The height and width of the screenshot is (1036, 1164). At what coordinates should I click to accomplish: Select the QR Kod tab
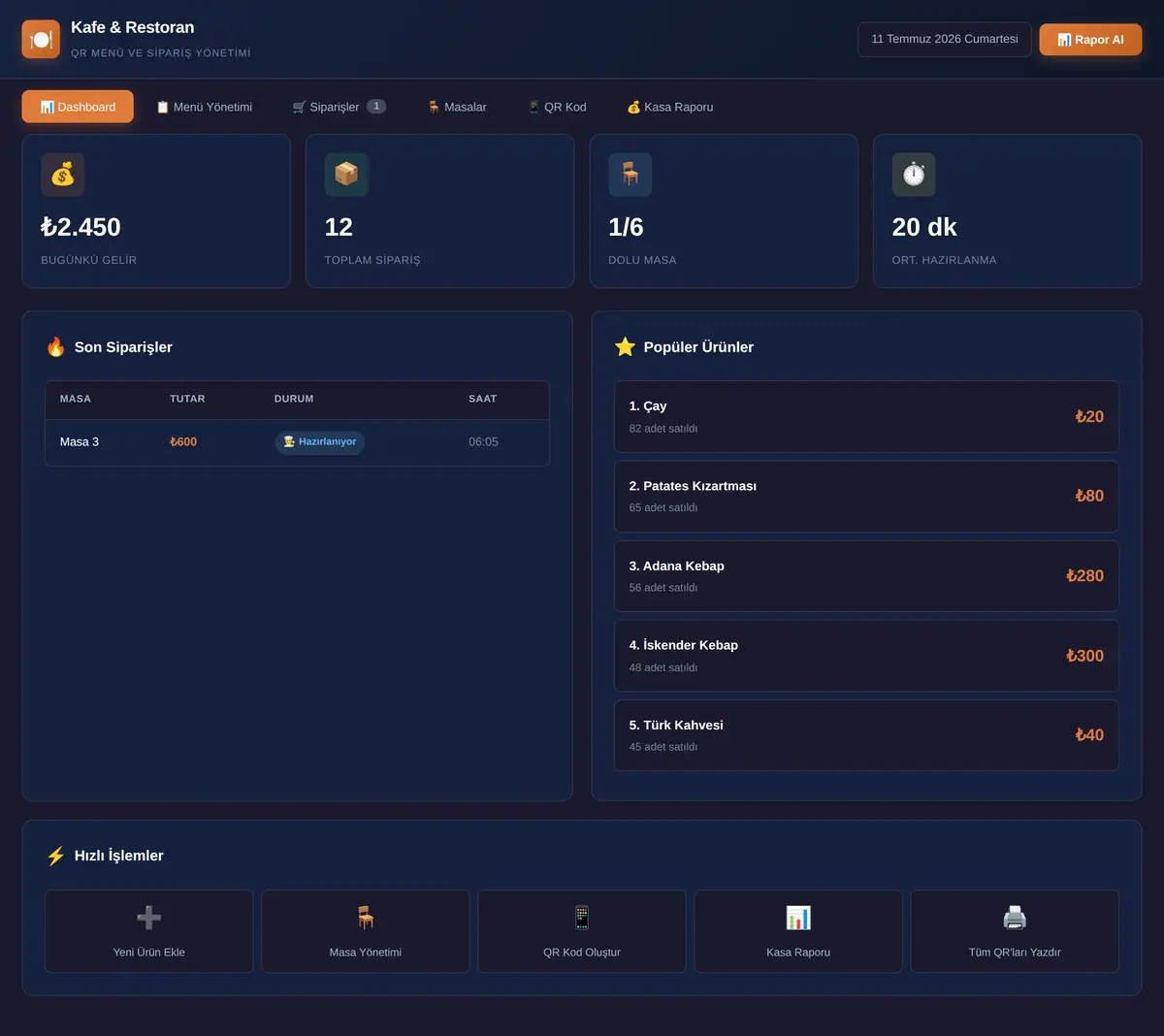557,107
